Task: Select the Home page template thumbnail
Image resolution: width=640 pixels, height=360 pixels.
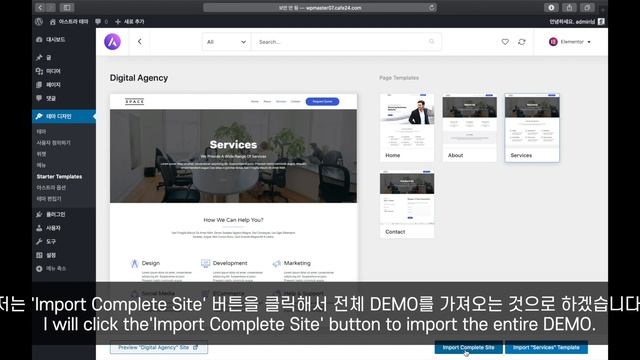Action: point(407,127)
